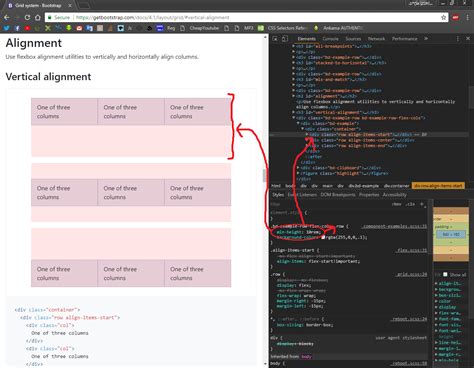Click the browser address bar URL
The image size is (474, 368).
[153, 17]
